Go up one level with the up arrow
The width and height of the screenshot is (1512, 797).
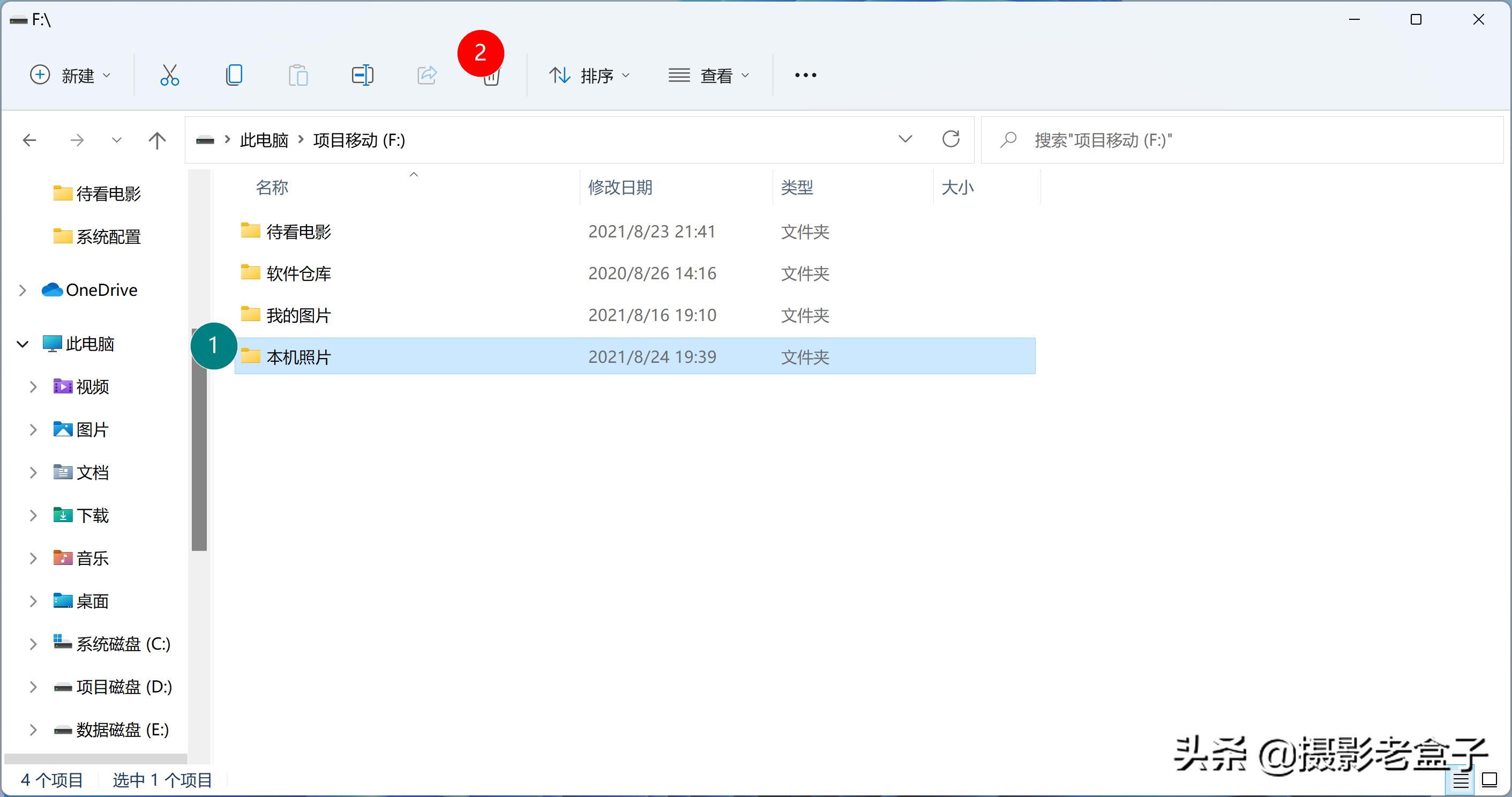tap(156, 140)
